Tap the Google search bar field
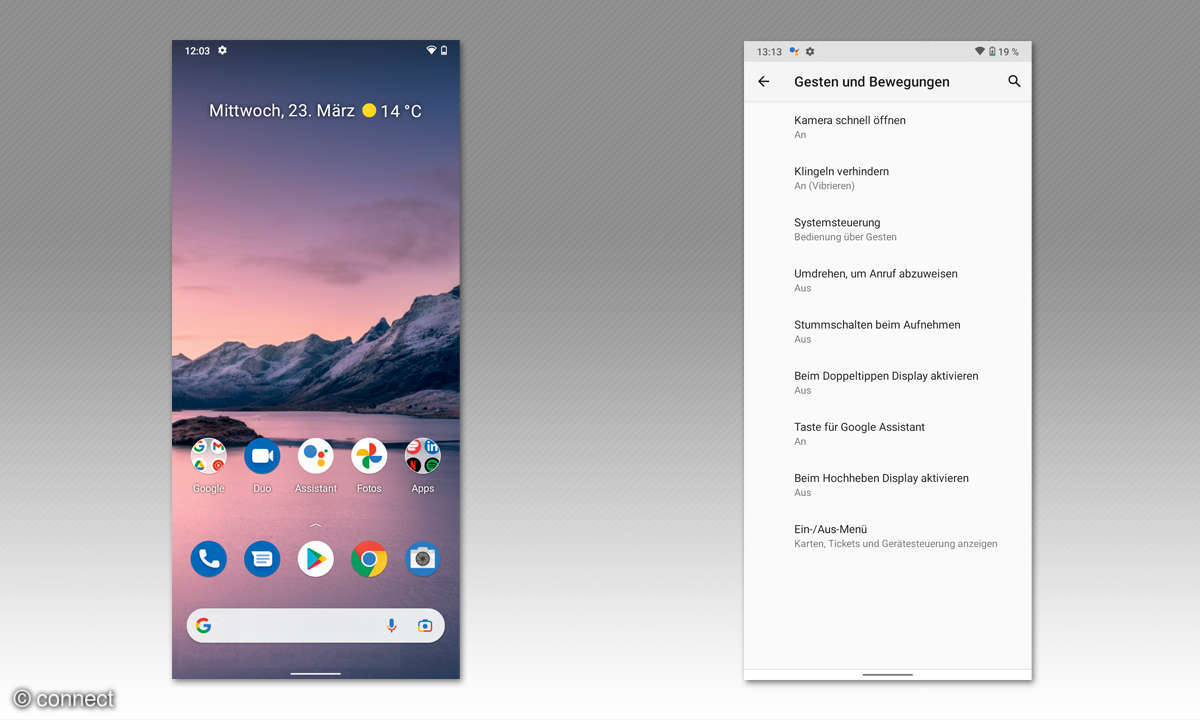 click(290, 626)
